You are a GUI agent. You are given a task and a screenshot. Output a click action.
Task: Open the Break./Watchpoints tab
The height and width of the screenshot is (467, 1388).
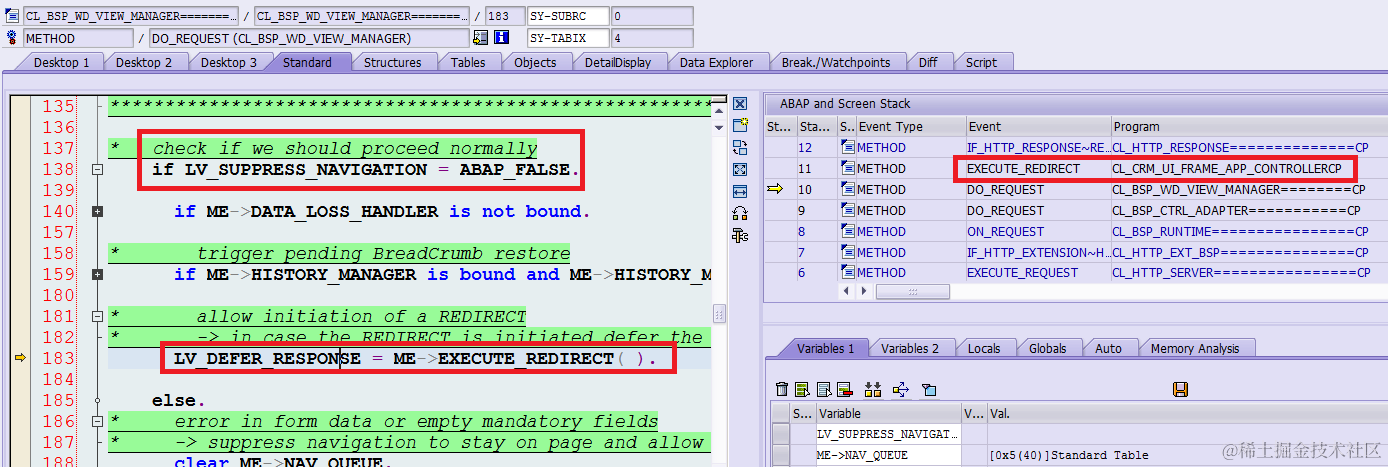click(x=835, y=62)
